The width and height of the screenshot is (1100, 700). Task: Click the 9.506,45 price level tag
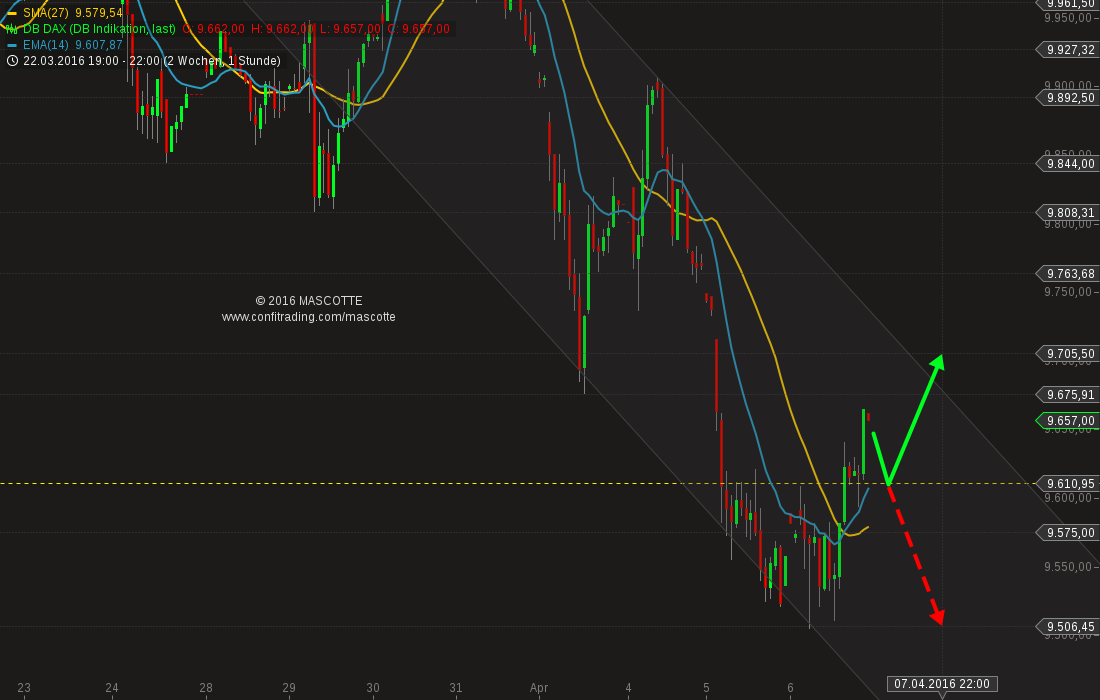(1066, 626)
